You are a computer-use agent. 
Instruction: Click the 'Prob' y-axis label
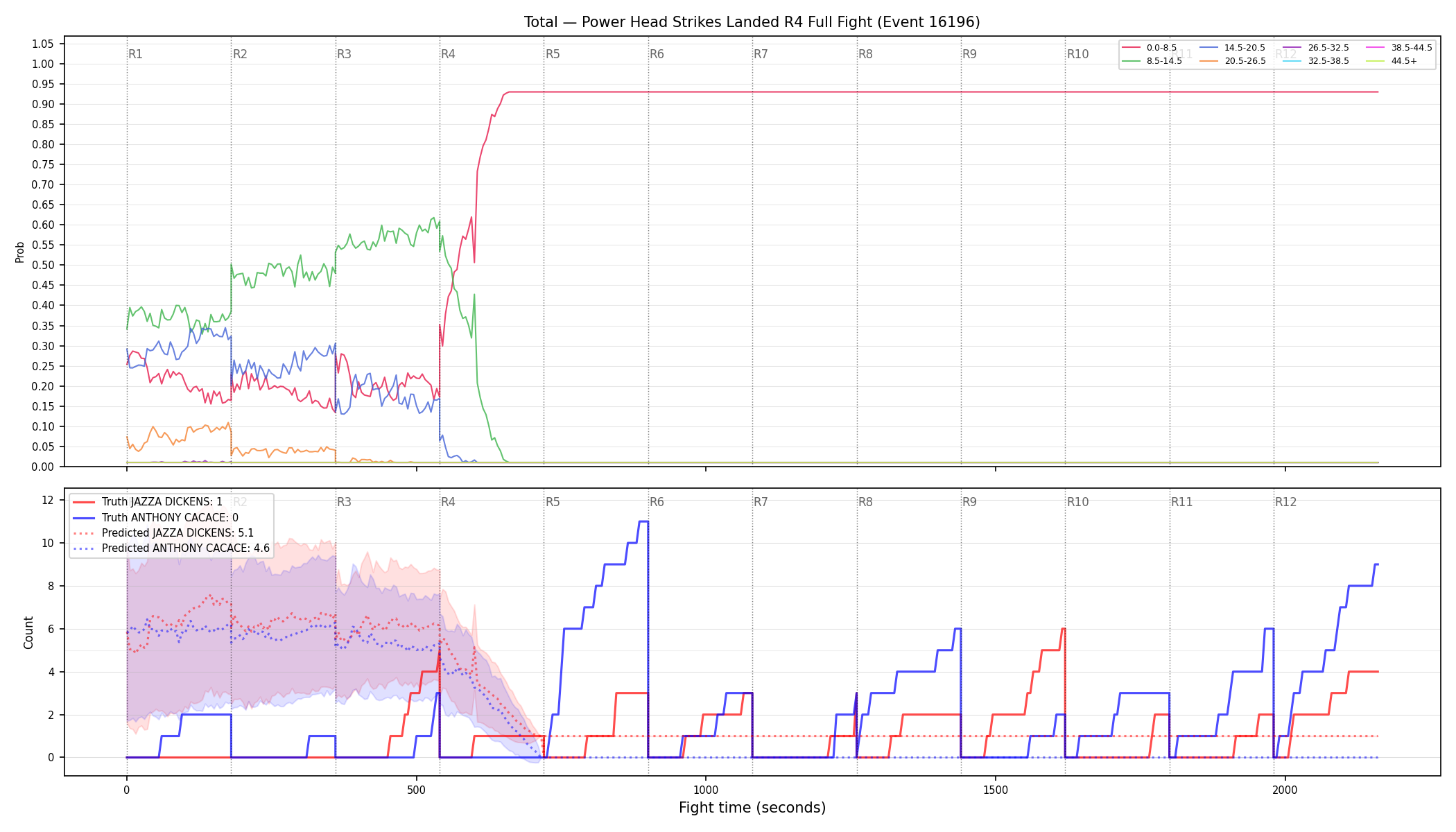[x=20, y=252]
